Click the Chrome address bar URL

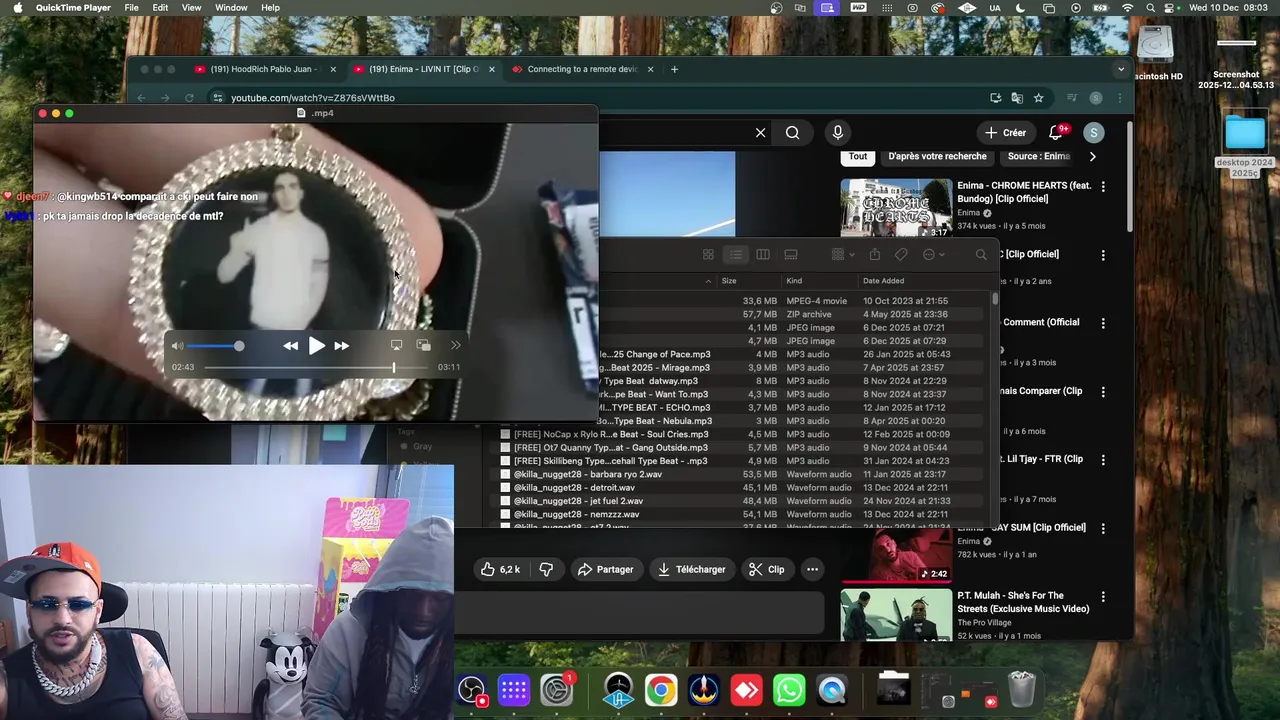click(313, 98)
